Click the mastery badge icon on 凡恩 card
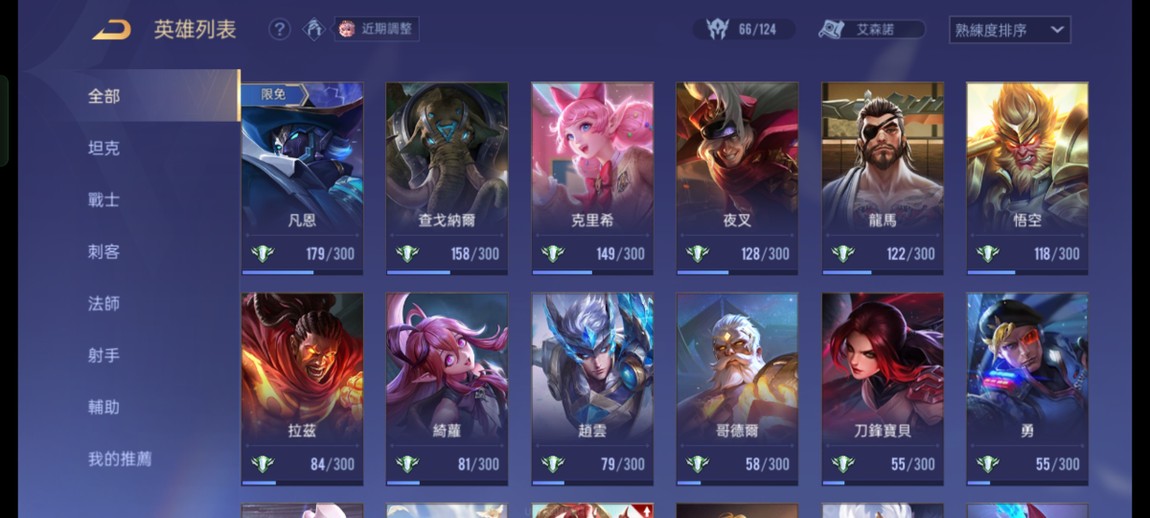This screenshot has height=518, width=1150. (263, 254)
